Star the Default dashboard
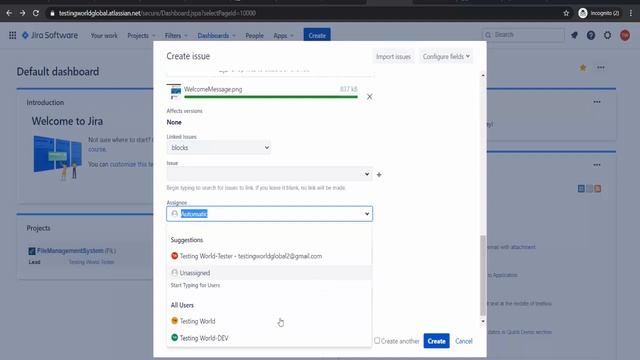The image size is (640, 360). pyautogui.click(x=583, y=68)
